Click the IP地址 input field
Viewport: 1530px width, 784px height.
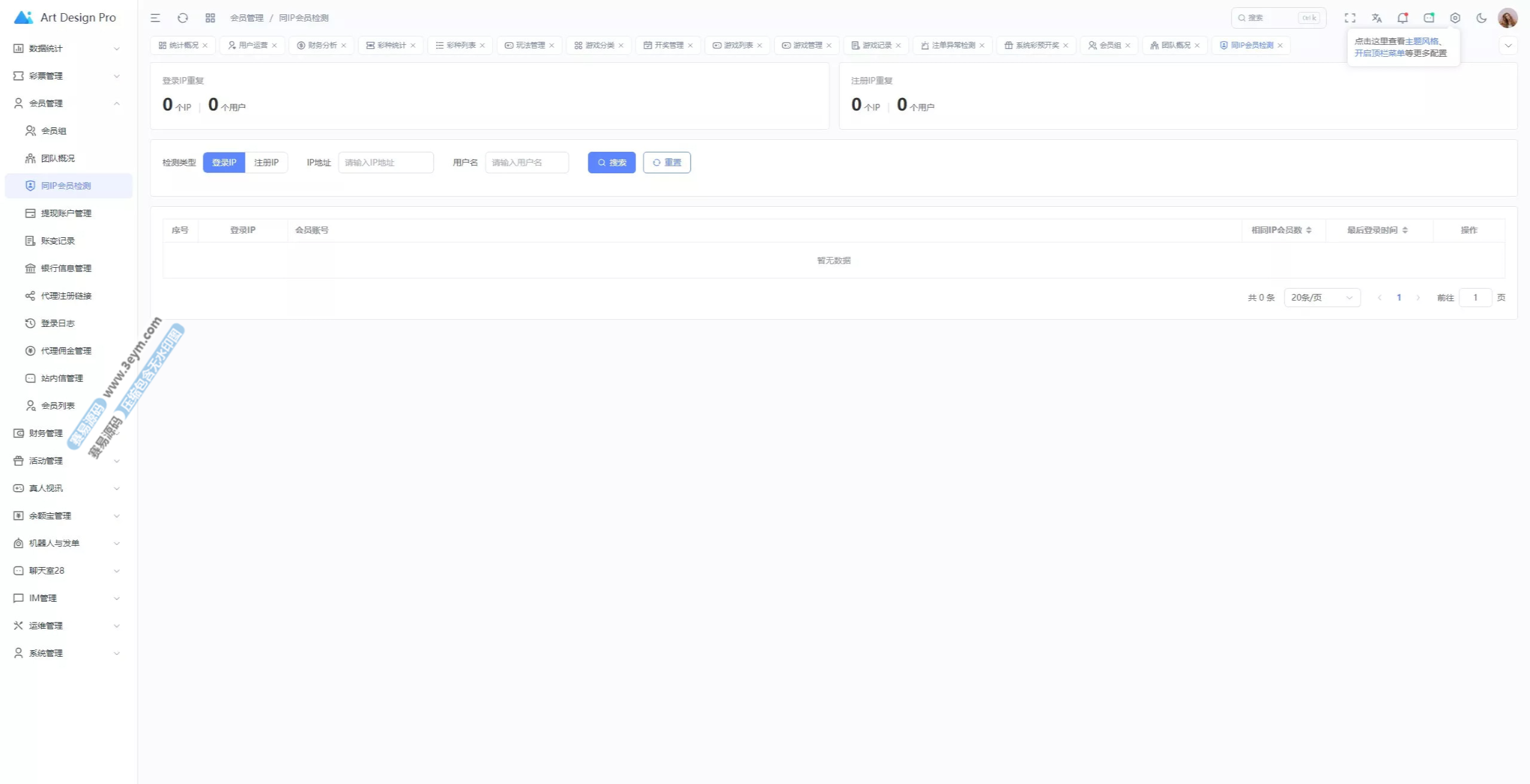click(x=386, y=163)
